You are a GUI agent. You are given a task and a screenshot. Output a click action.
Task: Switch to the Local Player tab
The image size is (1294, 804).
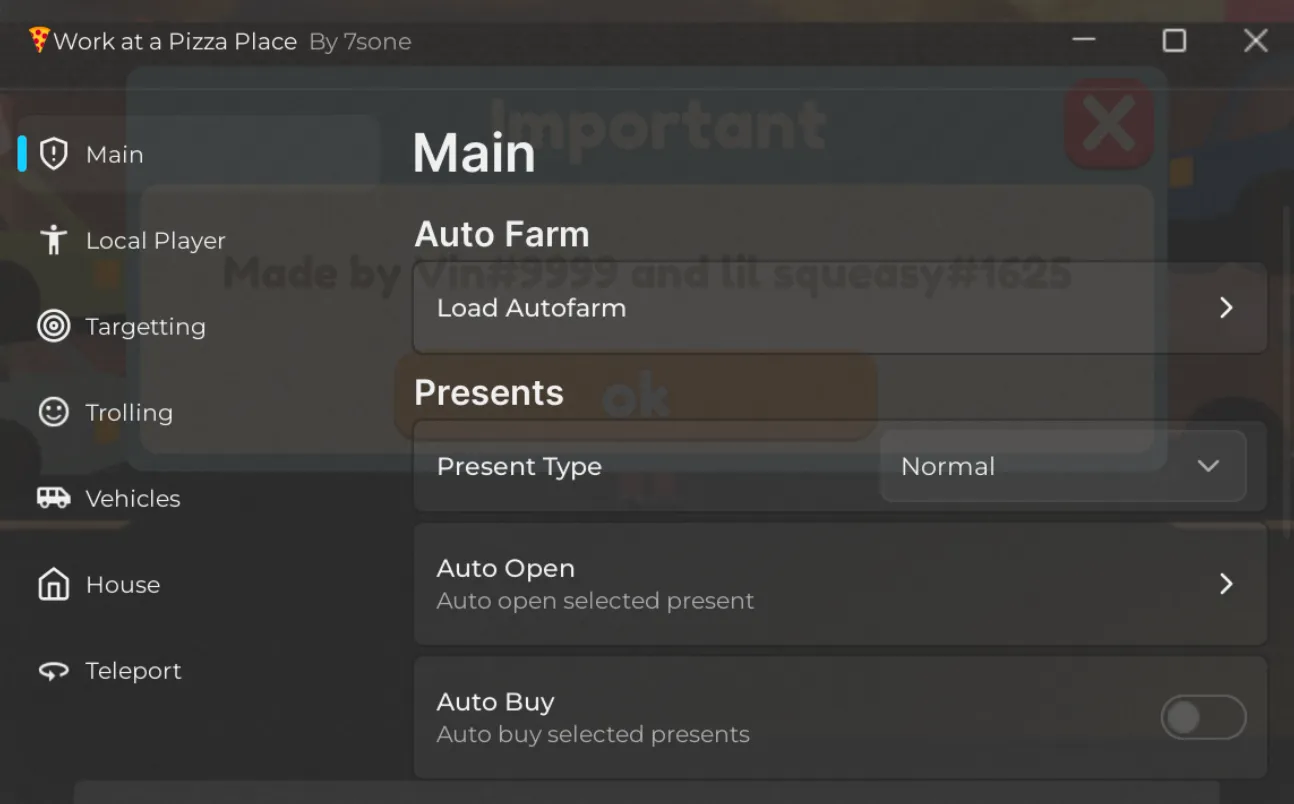point(155,240)
